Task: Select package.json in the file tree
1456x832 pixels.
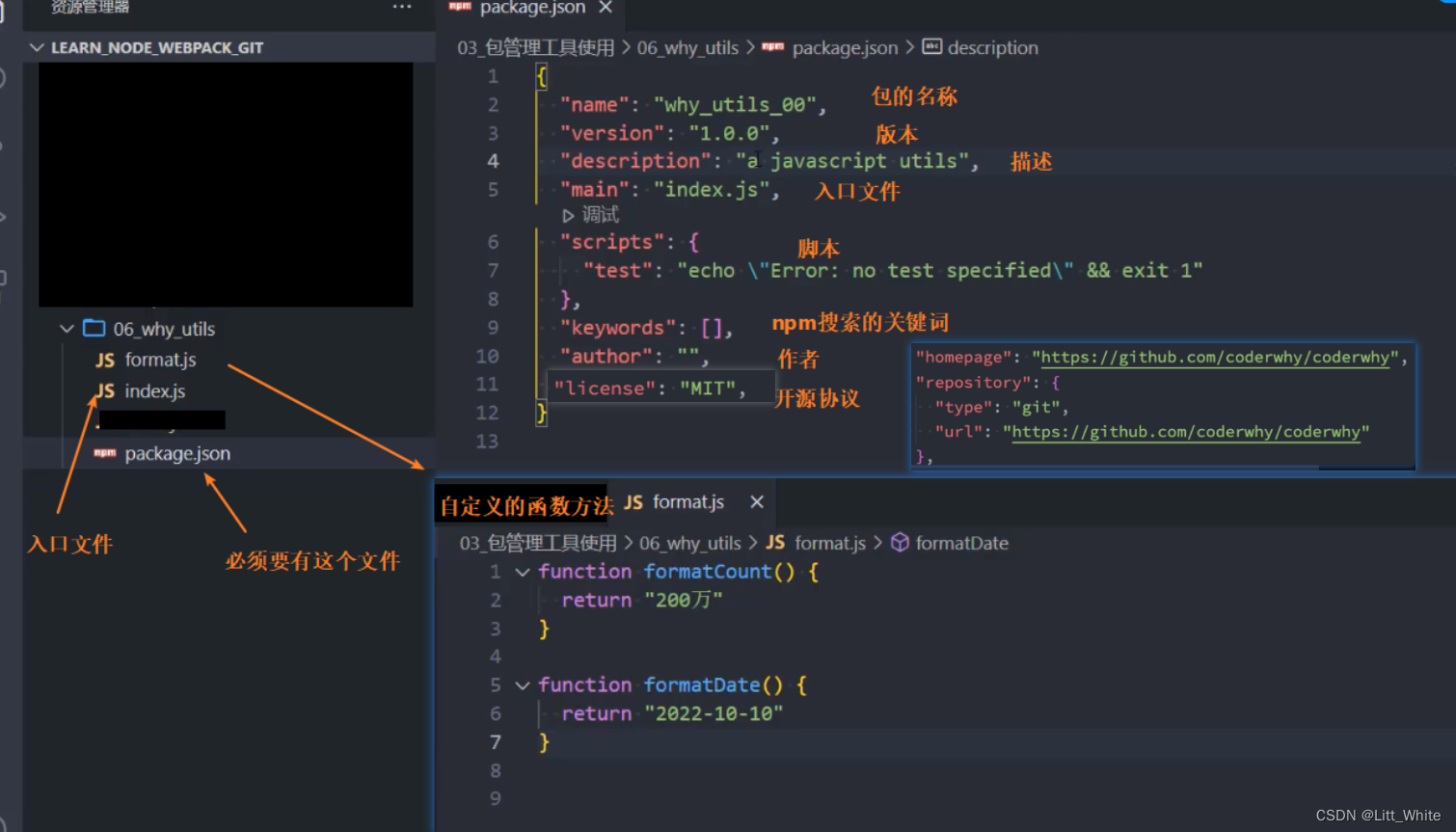Action: pyautogui.click(x=177, y=453)
